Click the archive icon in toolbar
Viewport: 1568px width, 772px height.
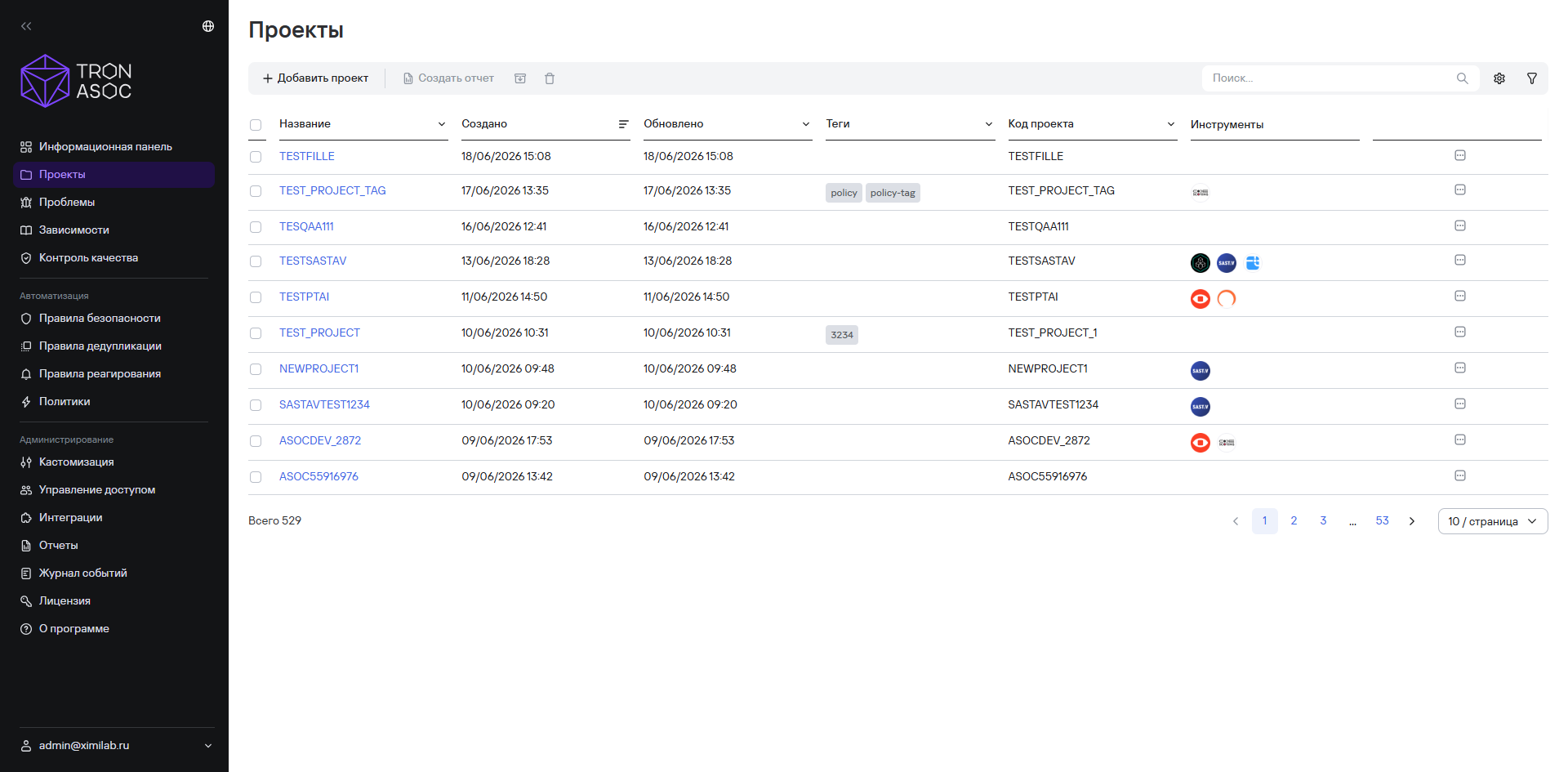coord(520,78)
